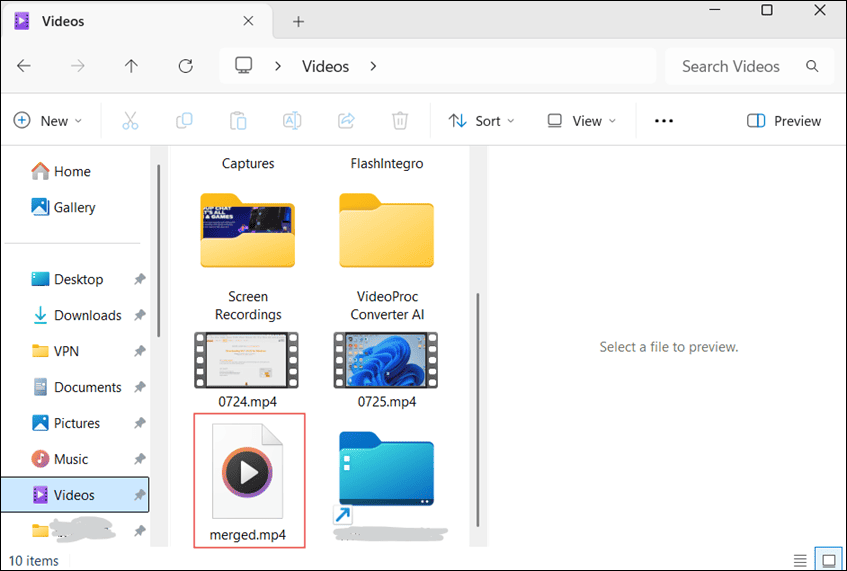Click Videos in the address bar breadcrumb
Viewport: 847px width, 571px height.
(x=325, y=66)
